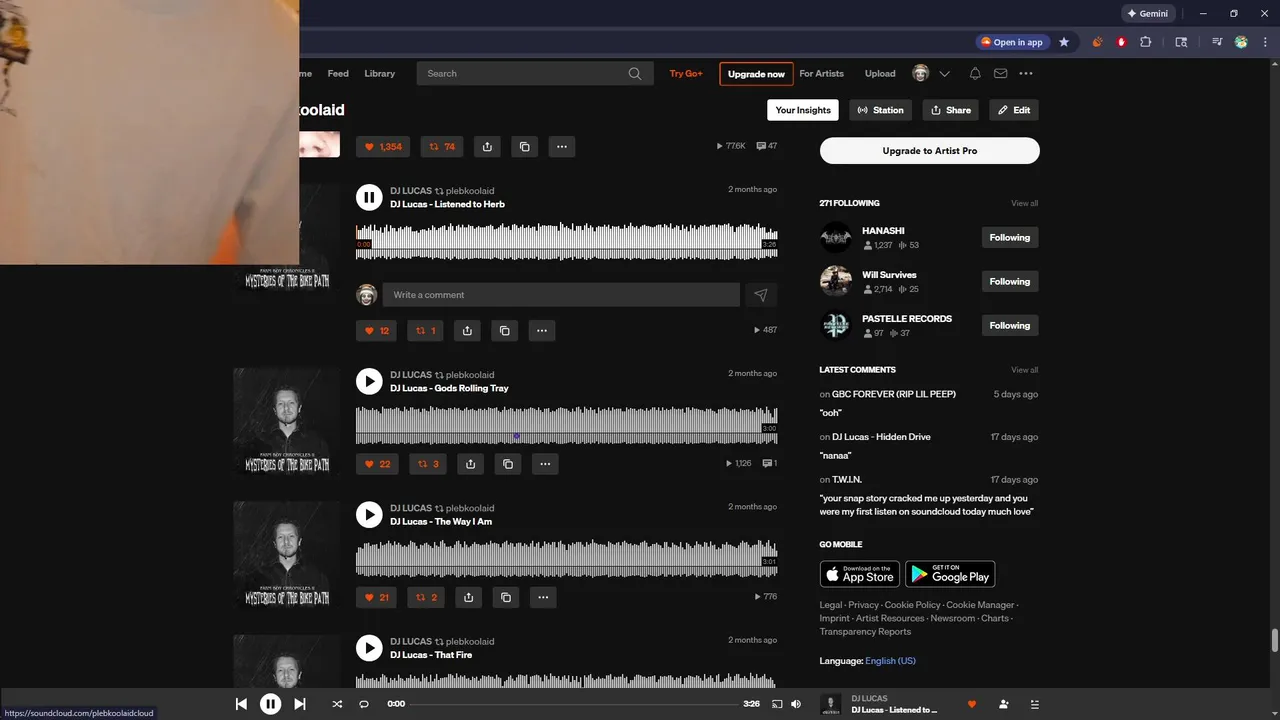Send the comment with paper plane icon
The height and width of the screenshot is (720, 1280).
coord(761,295)
